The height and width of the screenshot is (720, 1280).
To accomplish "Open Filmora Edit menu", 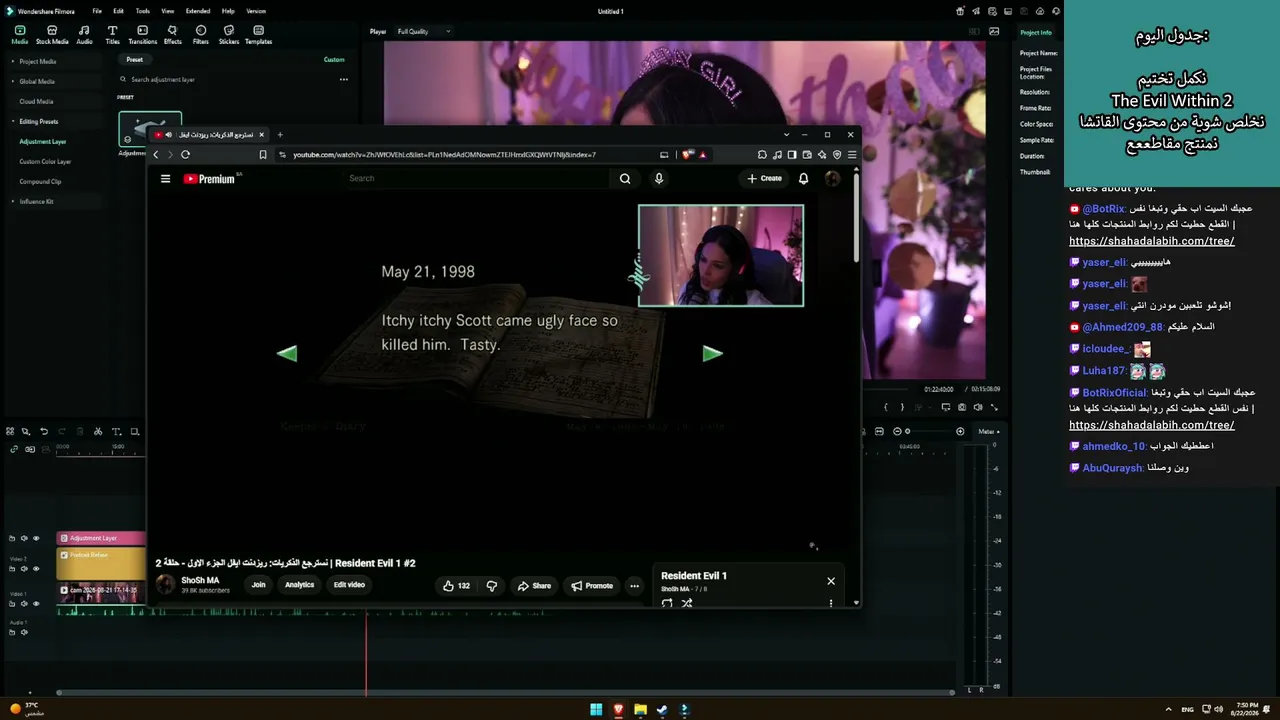I will point(118,11).
